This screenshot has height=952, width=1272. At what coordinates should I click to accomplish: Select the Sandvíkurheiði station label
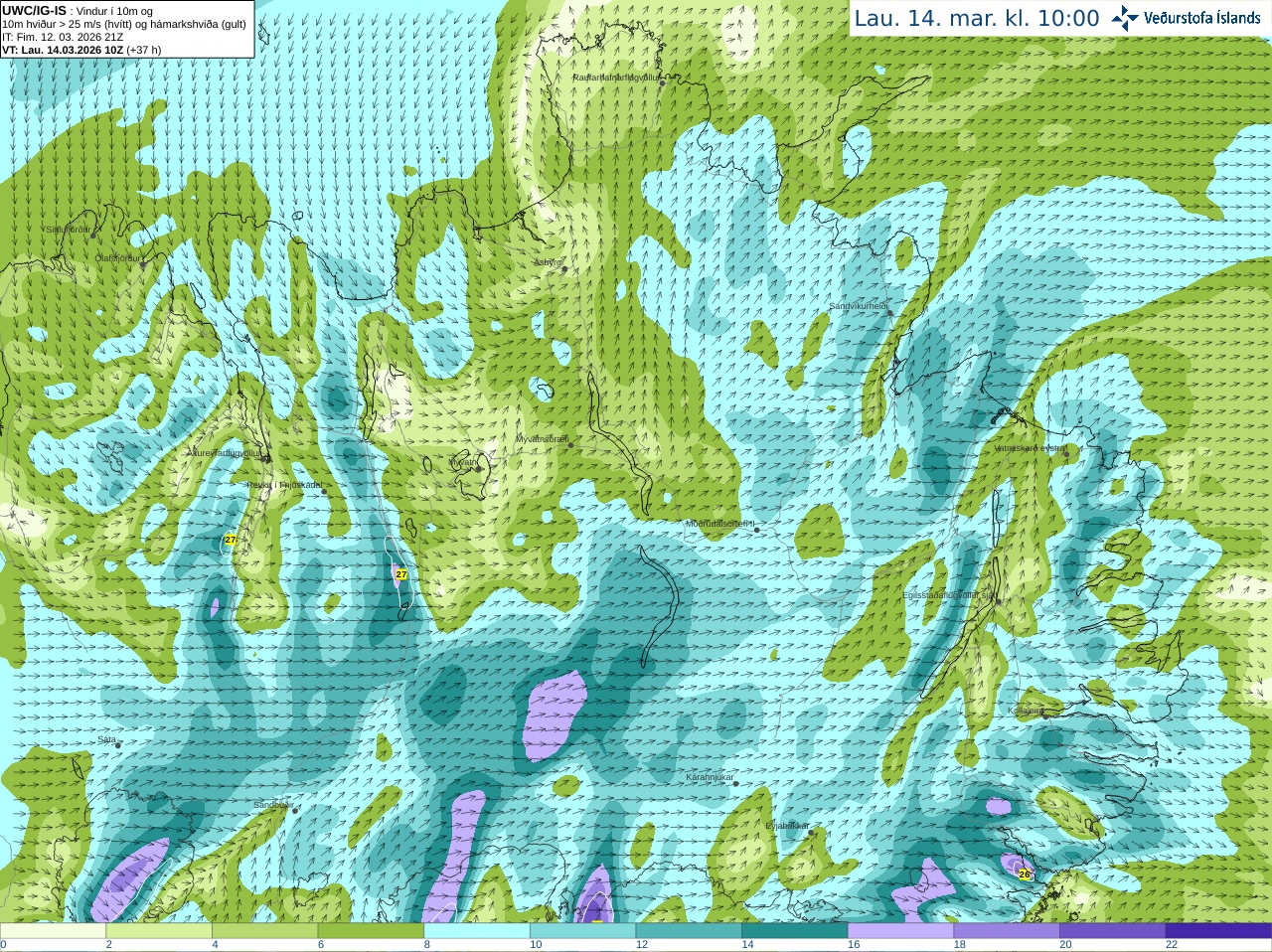tap(859, 306)
